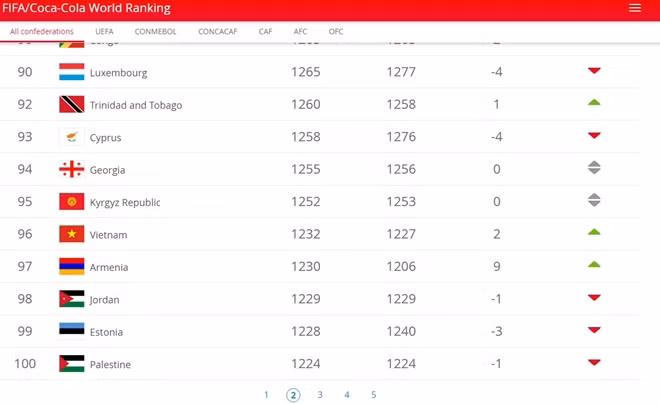The image size is (660, 404).
Task: Click the Palestine flag icon
Action: (x=72, y=364)
